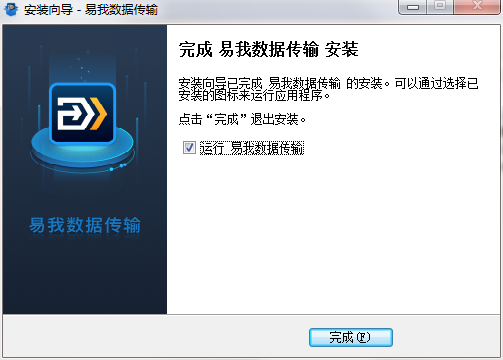Click the installer icon in the title bar
Screen dimensions: 503x360
click(x=11, y=9)
